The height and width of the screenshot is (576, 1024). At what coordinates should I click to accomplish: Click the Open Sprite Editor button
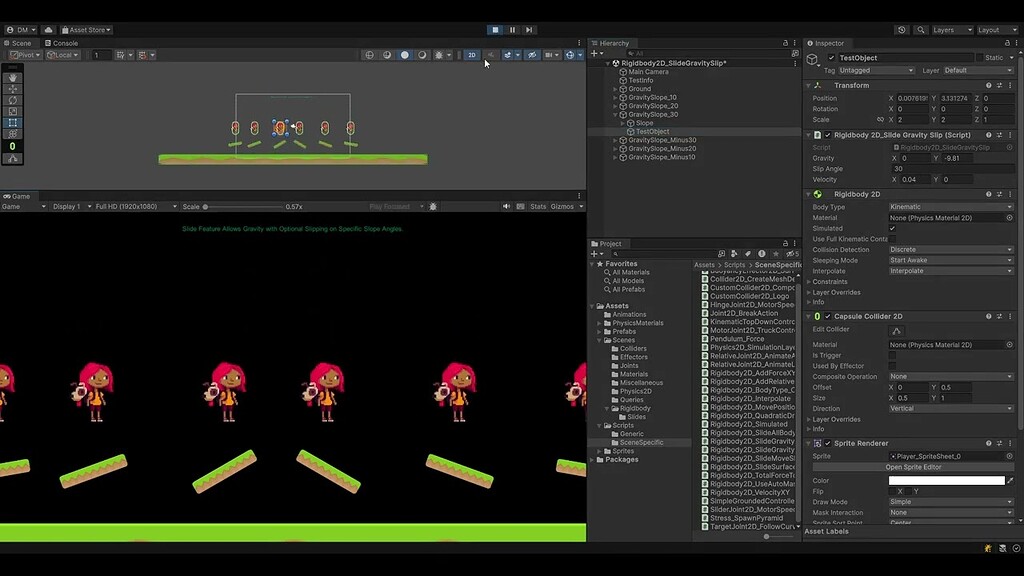coord(912,467)
